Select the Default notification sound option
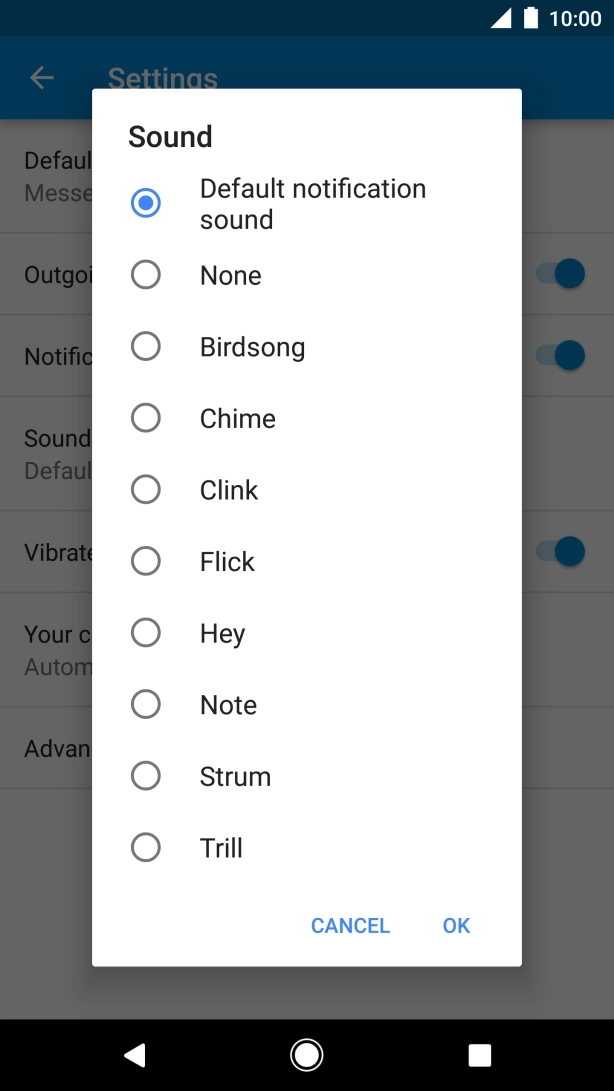 146,202
